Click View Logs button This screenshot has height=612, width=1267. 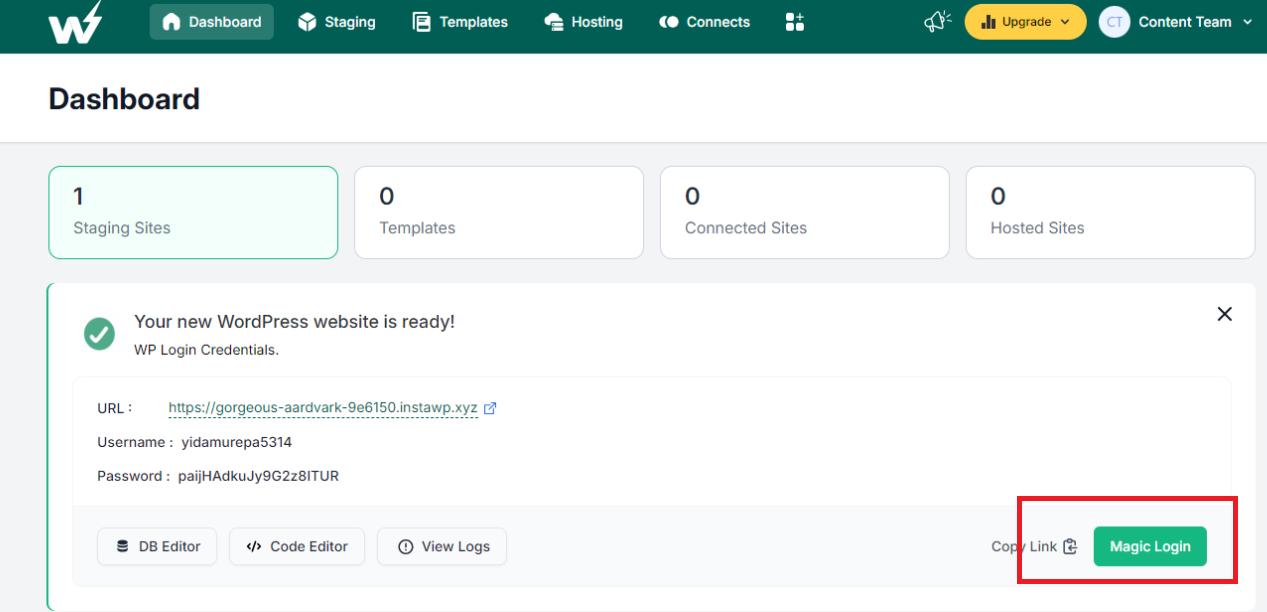[x=442, y=546]
